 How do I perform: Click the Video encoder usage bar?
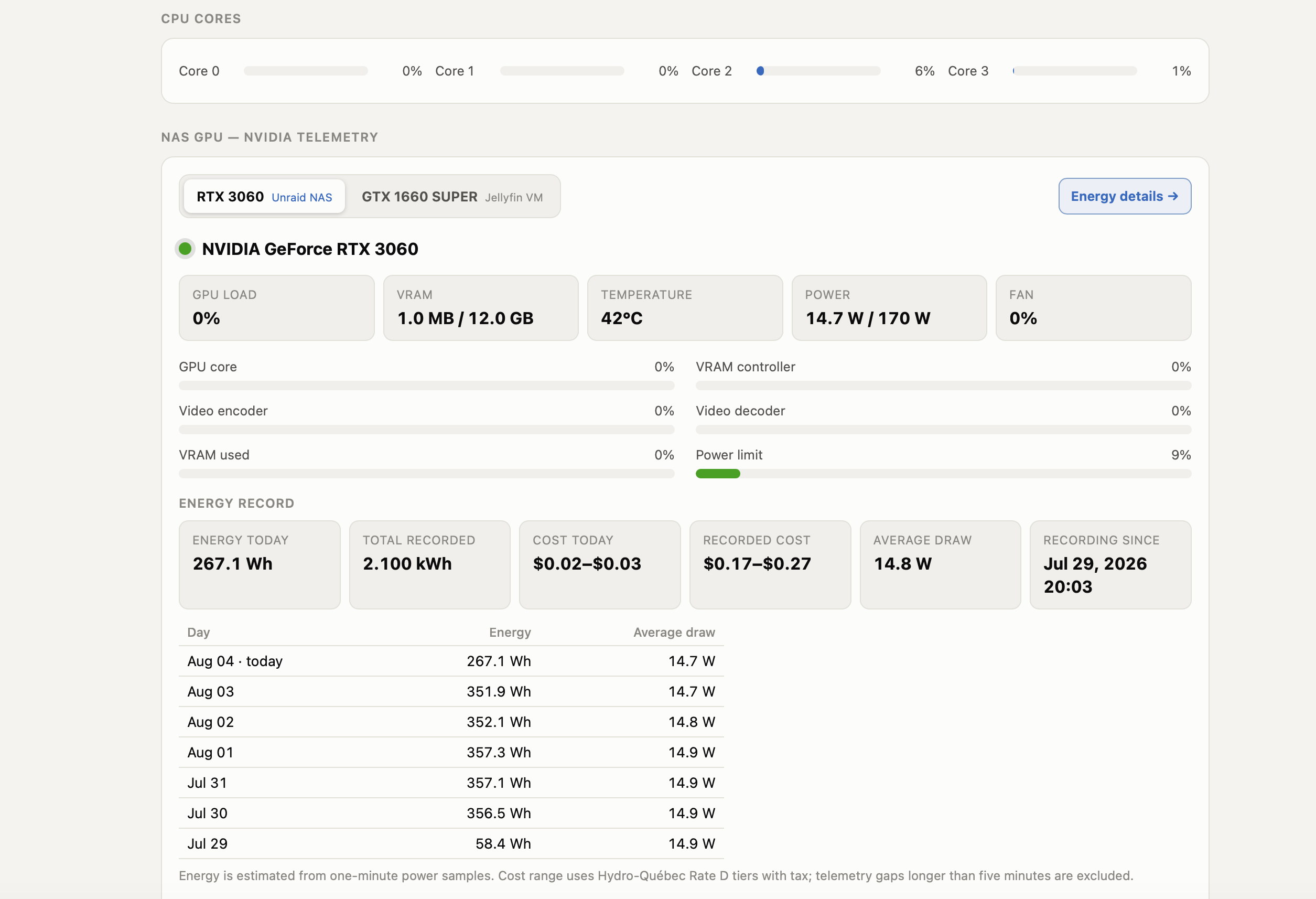pos(426,430)
